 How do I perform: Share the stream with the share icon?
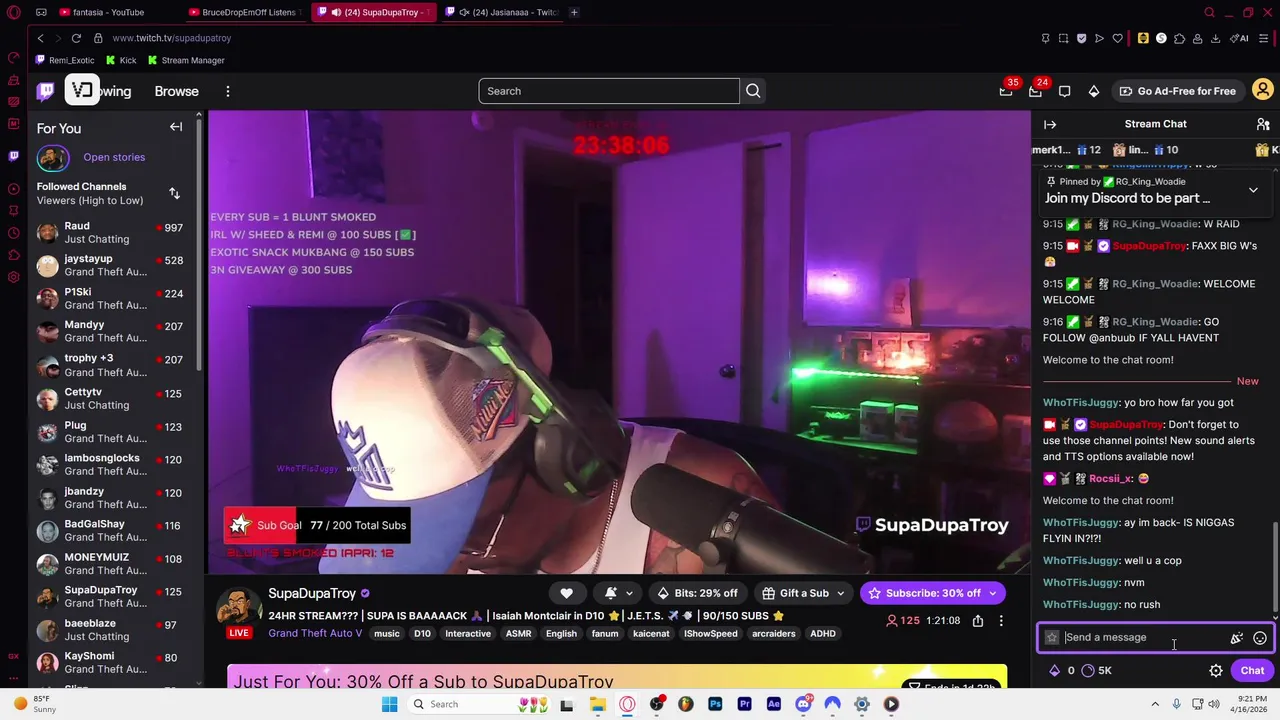(978, 621)
